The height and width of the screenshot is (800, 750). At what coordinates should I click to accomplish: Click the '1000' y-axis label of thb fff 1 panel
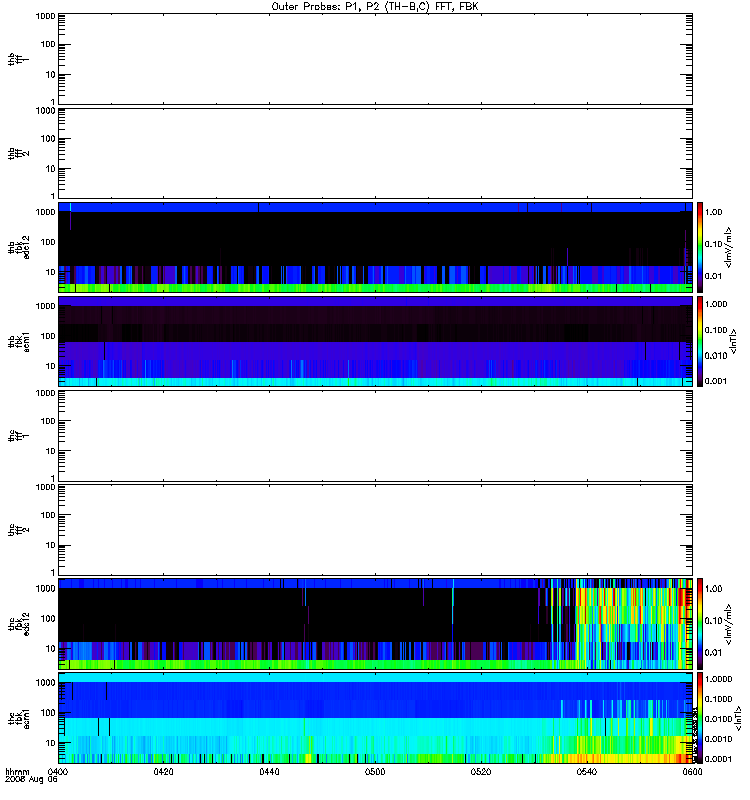tap(45, 16)
